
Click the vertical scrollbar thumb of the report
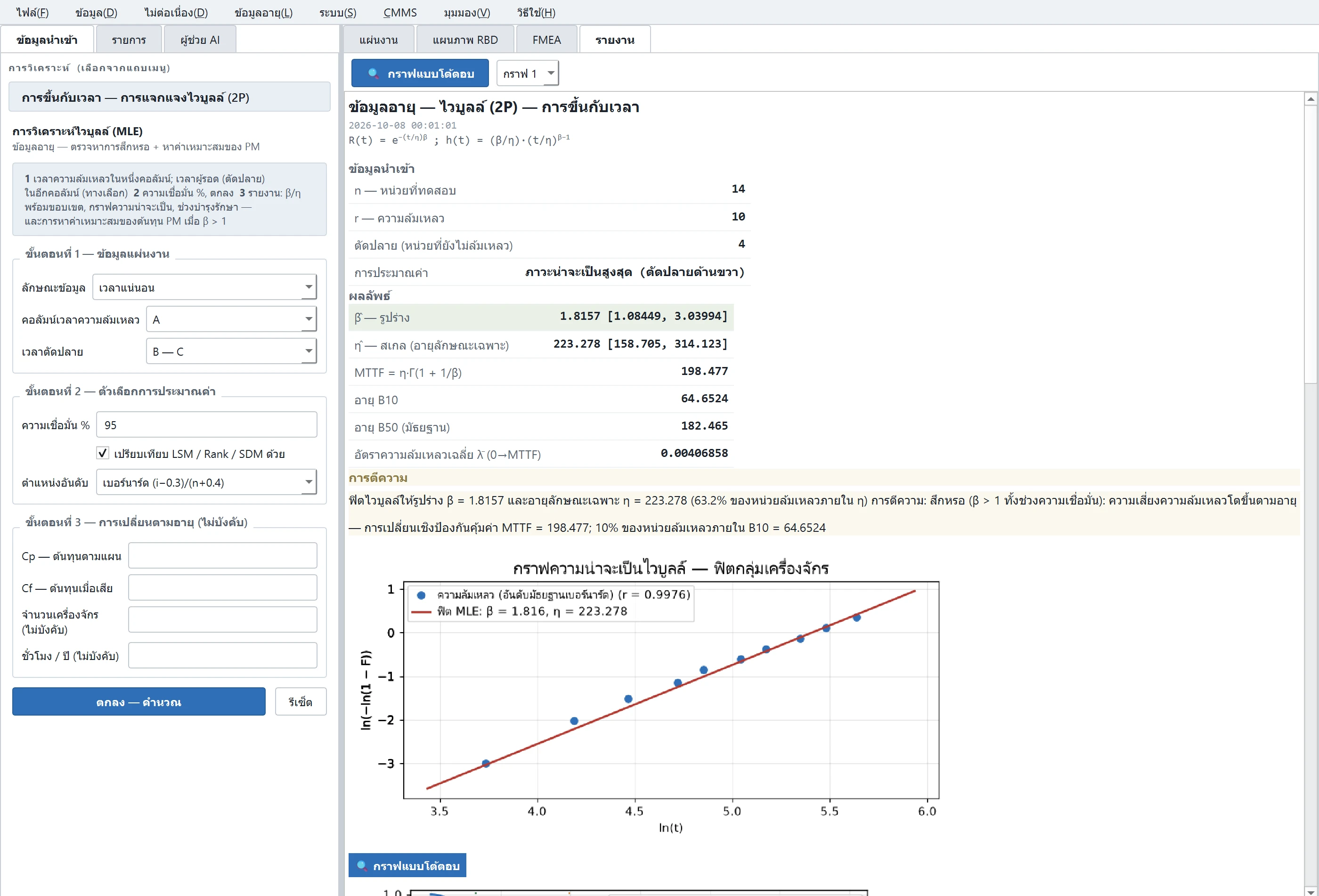click(x=1311, y=244)
